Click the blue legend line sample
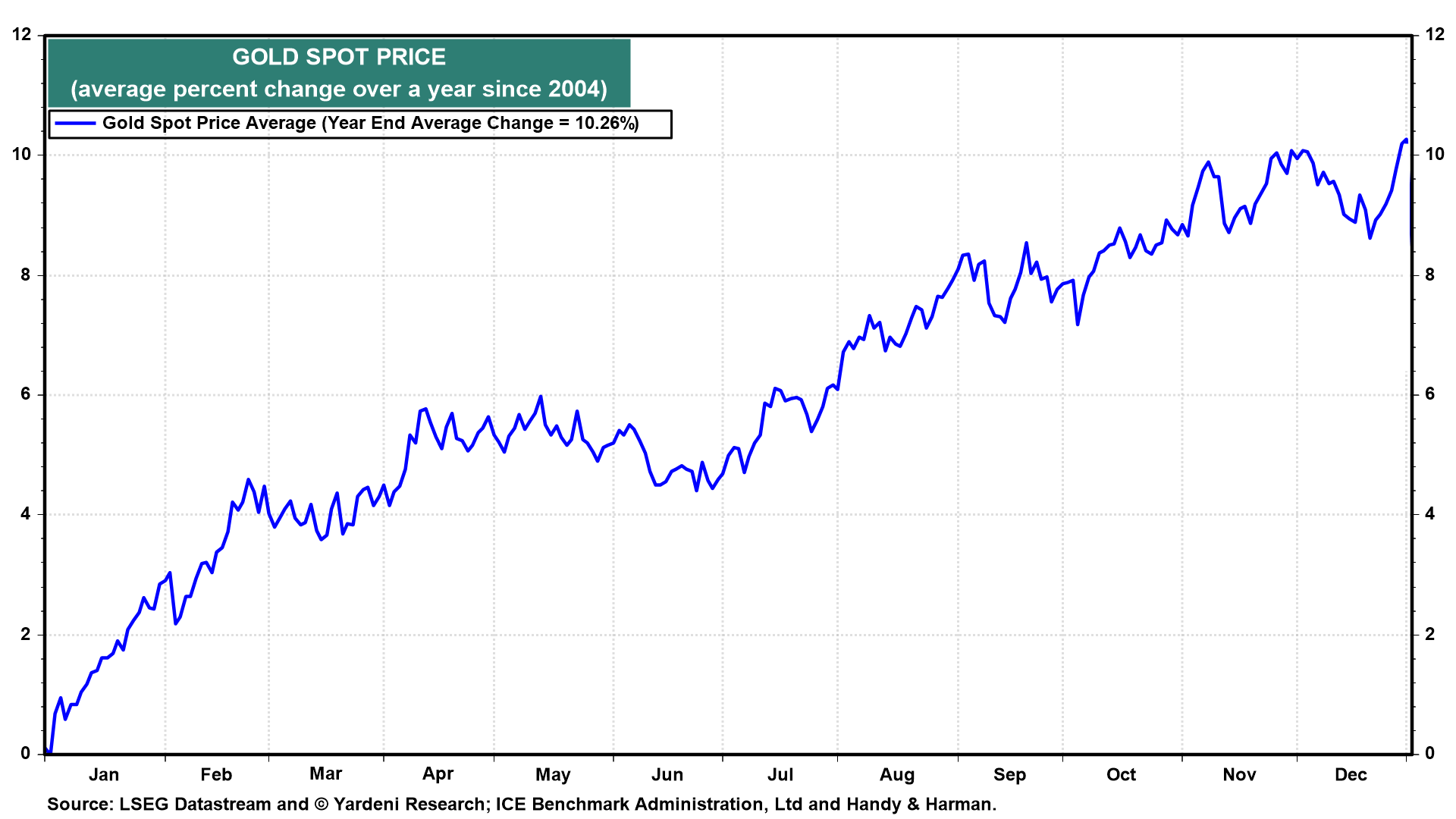The image size is (1456, 819). point(76,124)
